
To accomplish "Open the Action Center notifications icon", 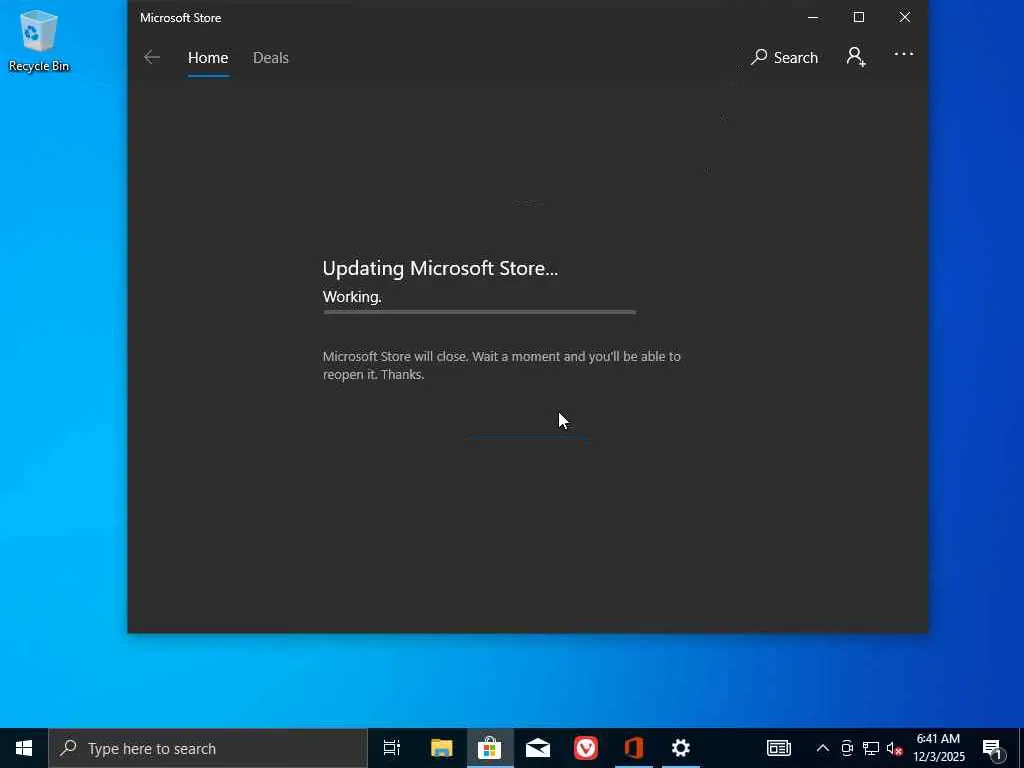I will [993, 748].
